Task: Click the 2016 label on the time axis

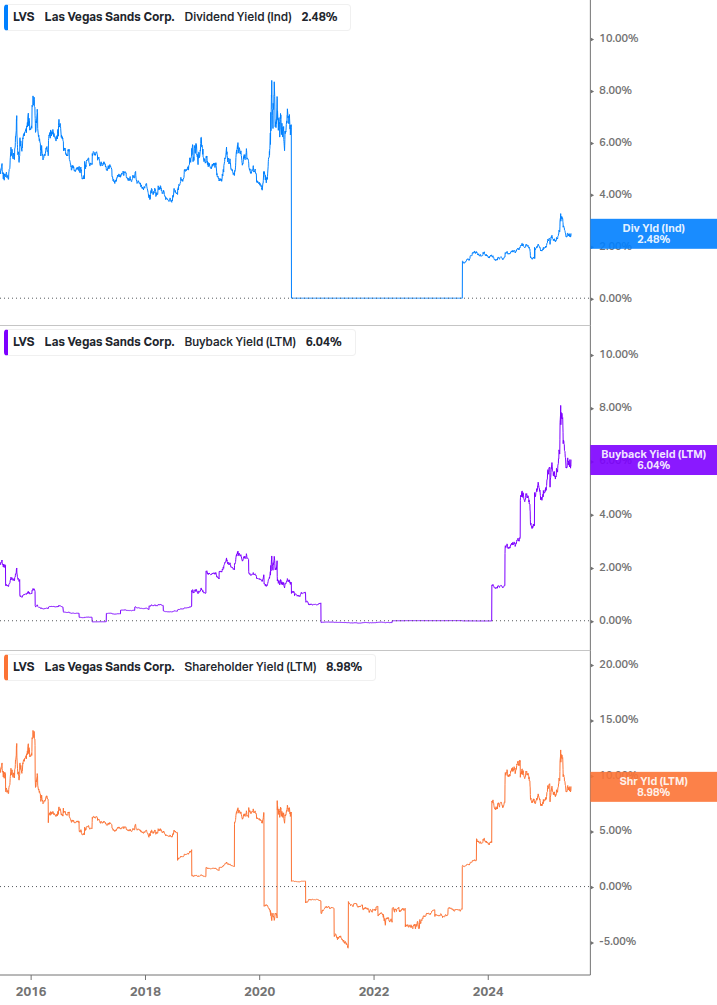Action: [31, 992]
